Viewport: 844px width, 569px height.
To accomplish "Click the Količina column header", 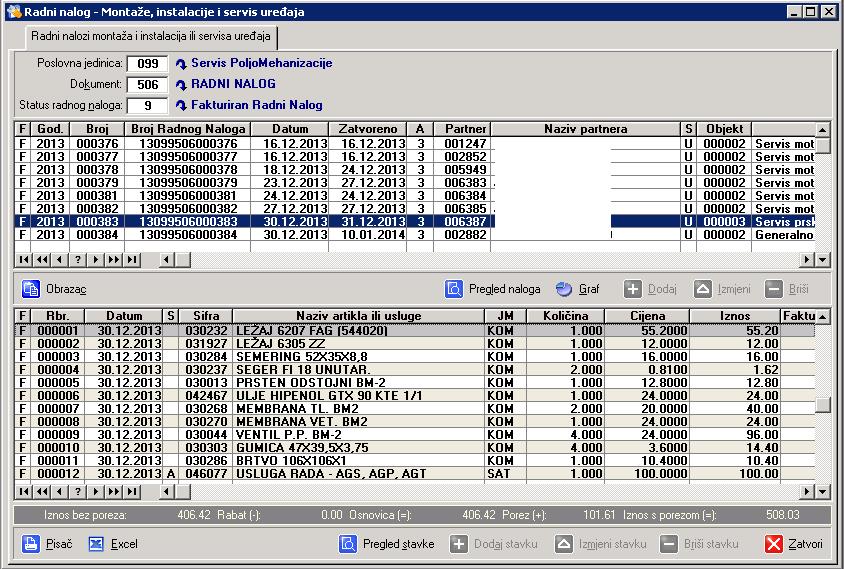I will (566, 316).
